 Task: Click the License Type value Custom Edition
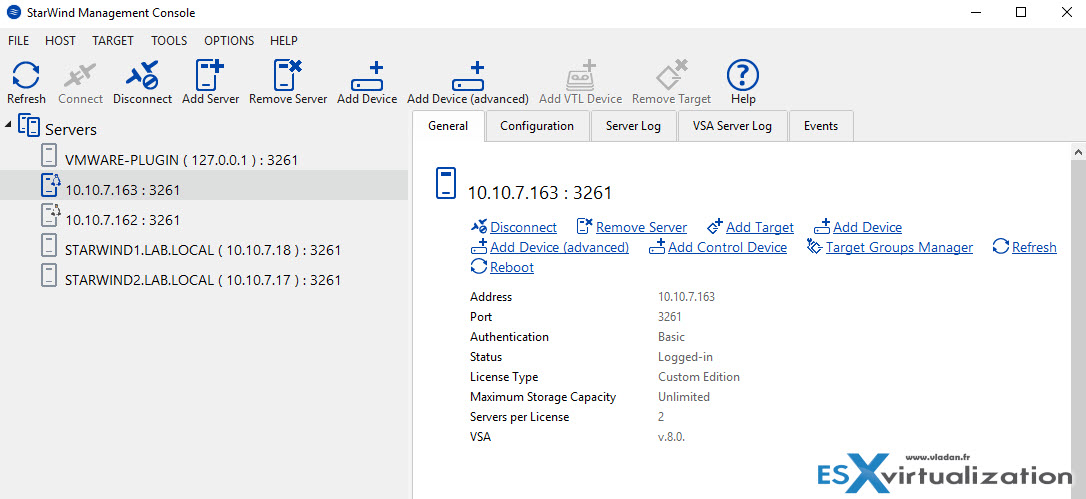click(x=699, y=377)
